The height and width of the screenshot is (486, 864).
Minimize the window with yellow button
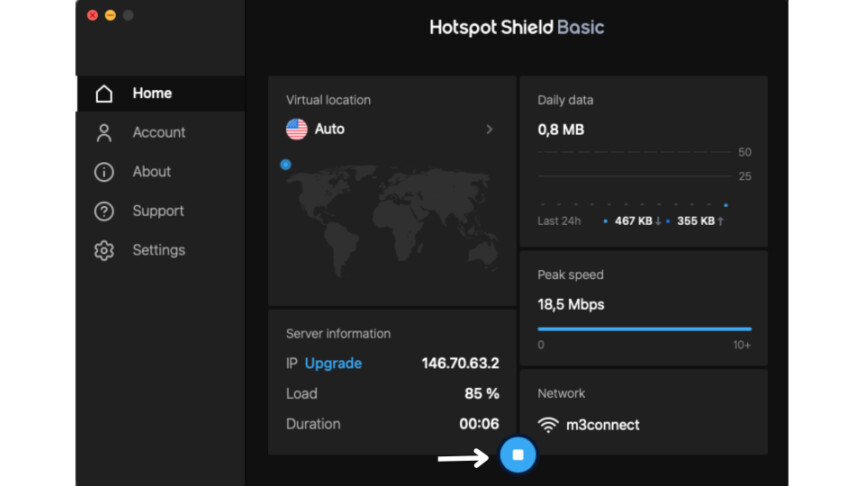[110, 15]
